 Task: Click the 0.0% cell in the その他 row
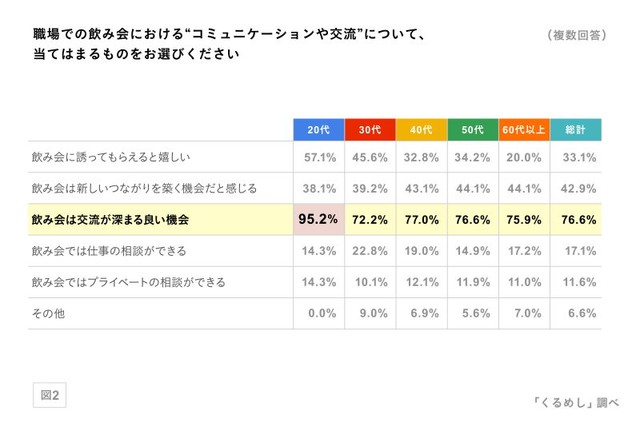[320, 312]
